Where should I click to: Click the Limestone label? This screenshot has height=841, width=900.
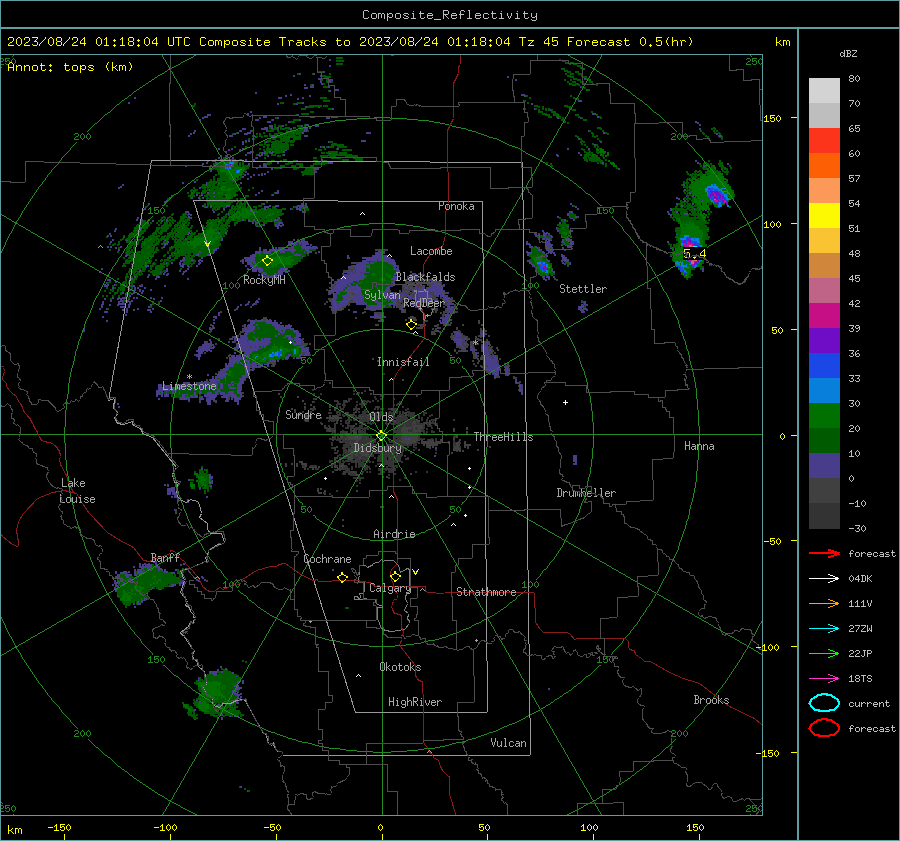(x=189, y=386)
